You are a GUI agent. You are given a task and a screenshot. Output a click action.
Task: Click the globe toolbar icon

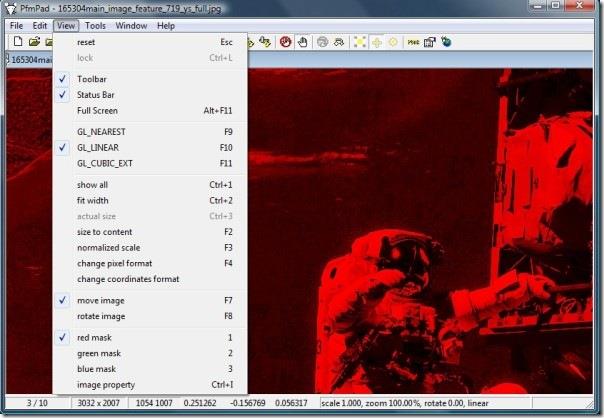(x=445, y=42)
